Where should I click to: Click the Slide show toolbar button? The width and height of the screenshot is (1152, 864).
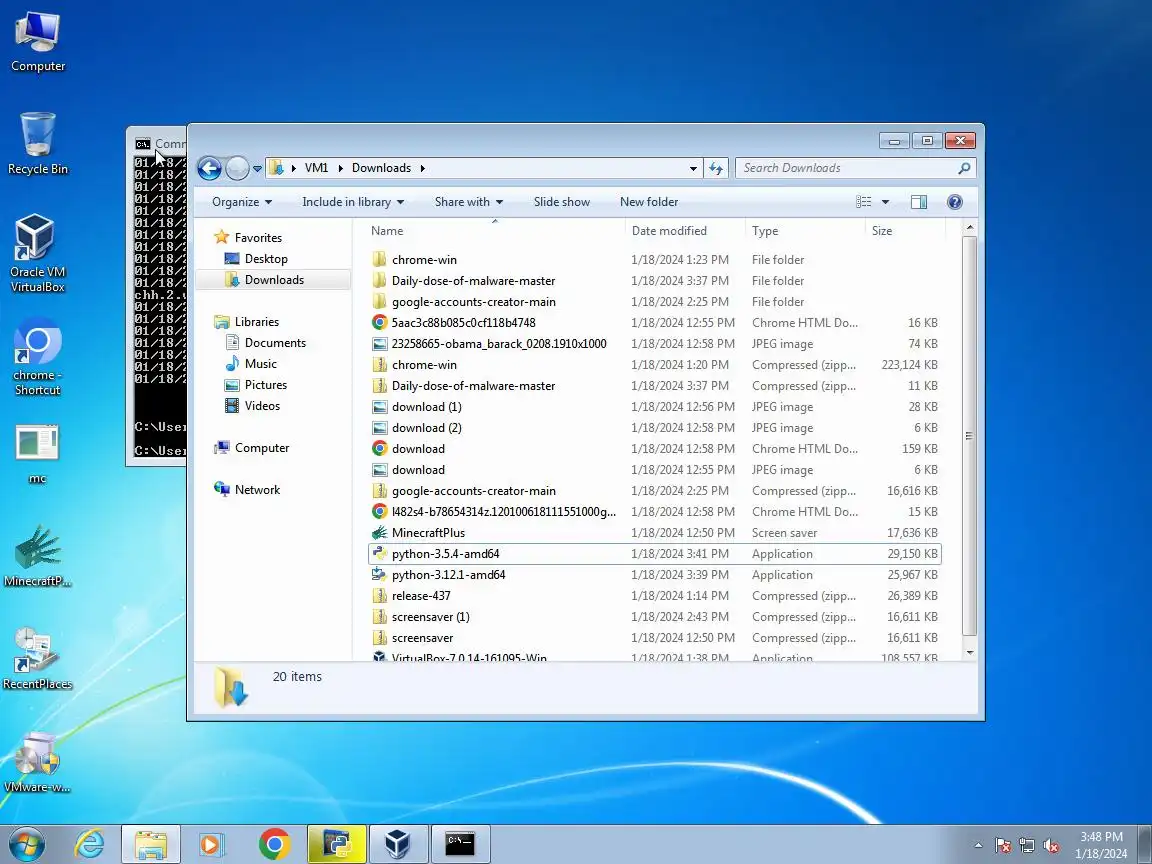click(561, 202)
